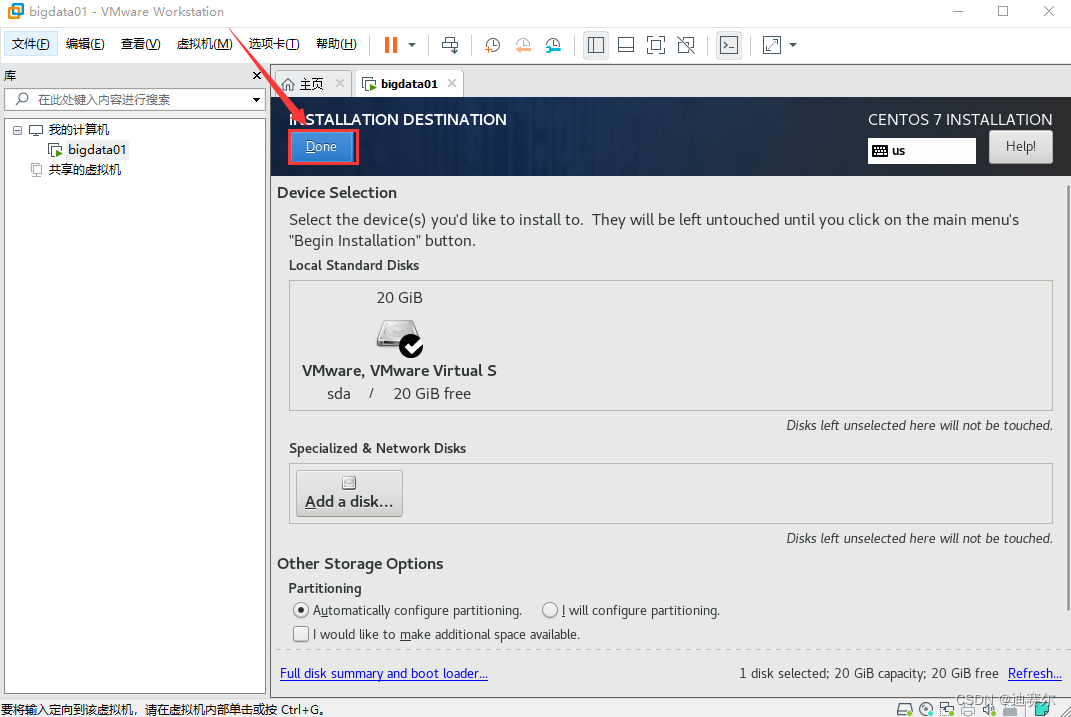Open the 文件(F) menu
Viewport: 1071px width, 717px height.
pyautogui.click(x=31, y=44)
